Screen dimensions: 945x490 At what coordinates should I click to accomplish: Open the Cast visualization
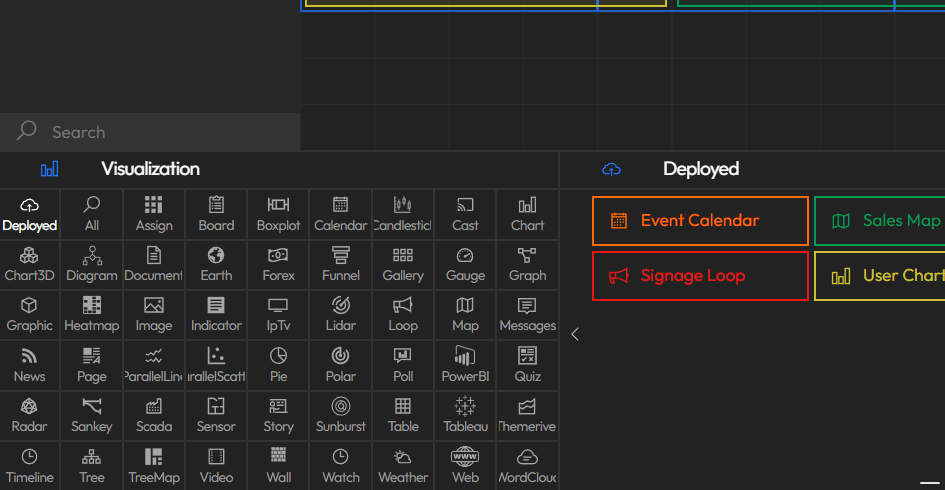[x=465, y=215]
